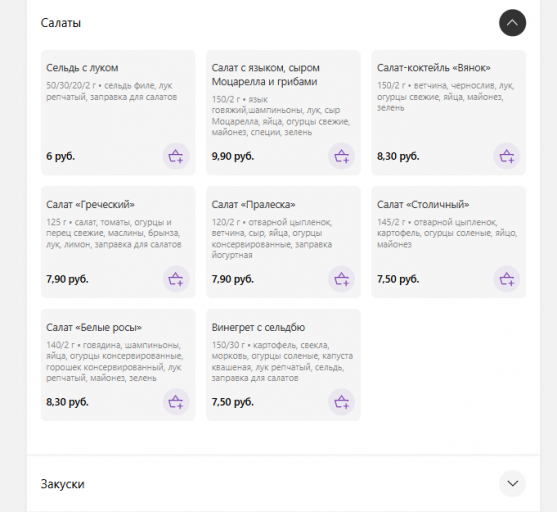557x512 pixels.
Task: Click the Столичный ingredients description
Action: [x=447, y=233]
